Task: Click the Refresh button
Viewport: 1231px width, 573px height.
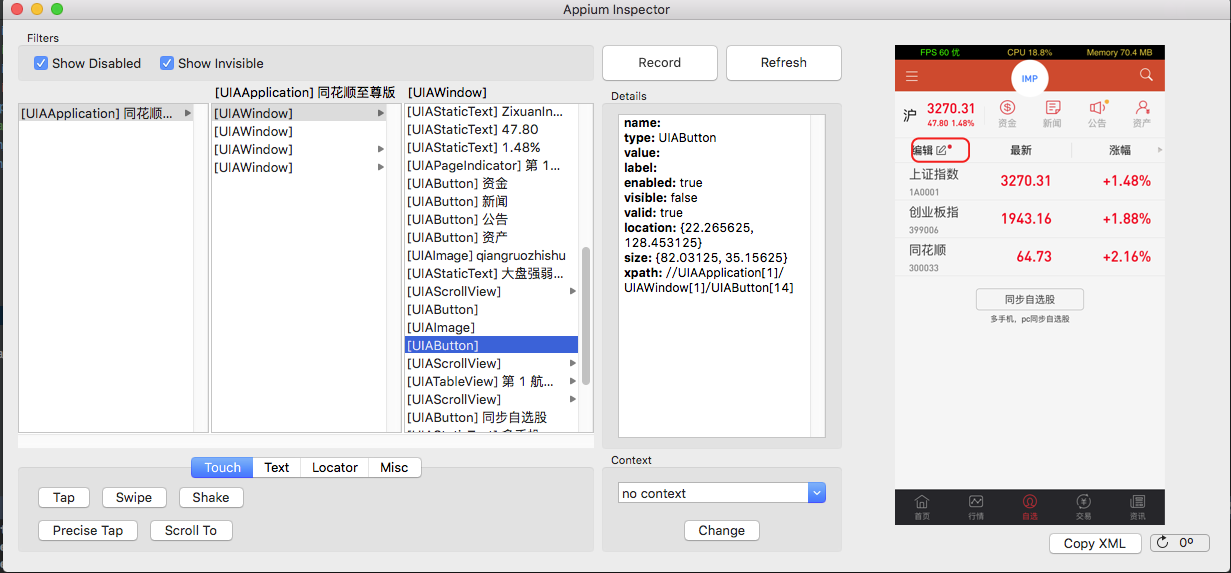Action: click(x=784, y=62)
